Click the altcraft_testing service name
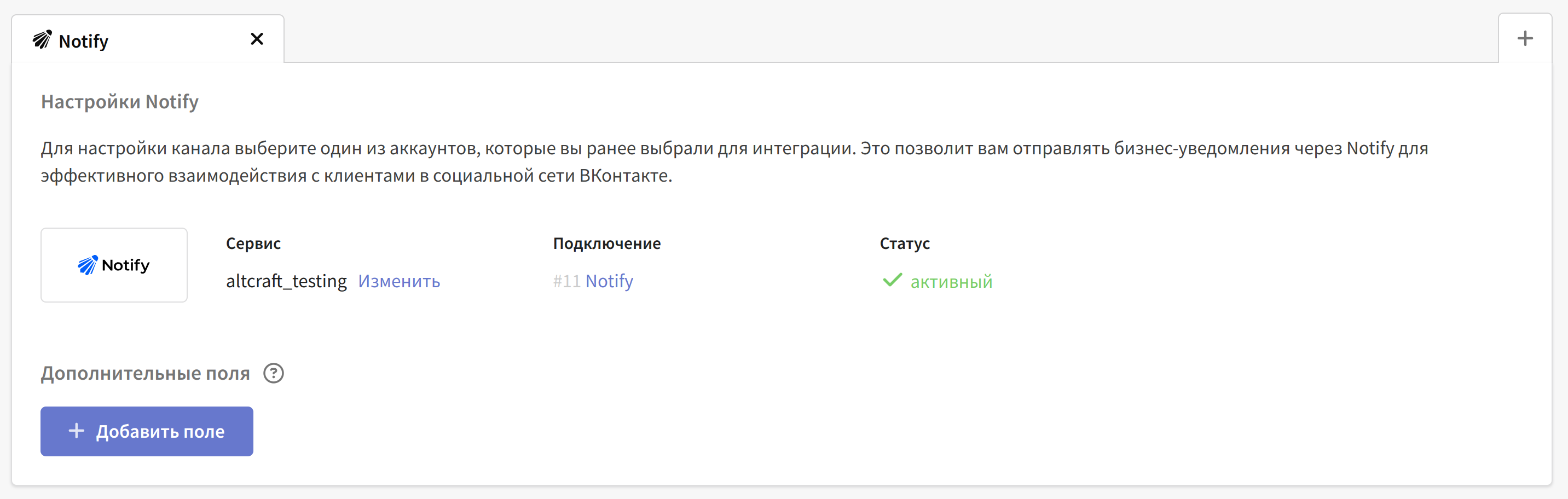This screenshot has height=499, width=1568. click(286, 281)
